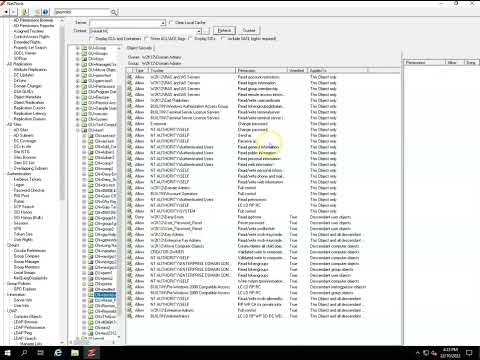Image resolution: width=480 pixels, height=360 pixels.
Task: Open the notification center icon
Action: point(469,353)
